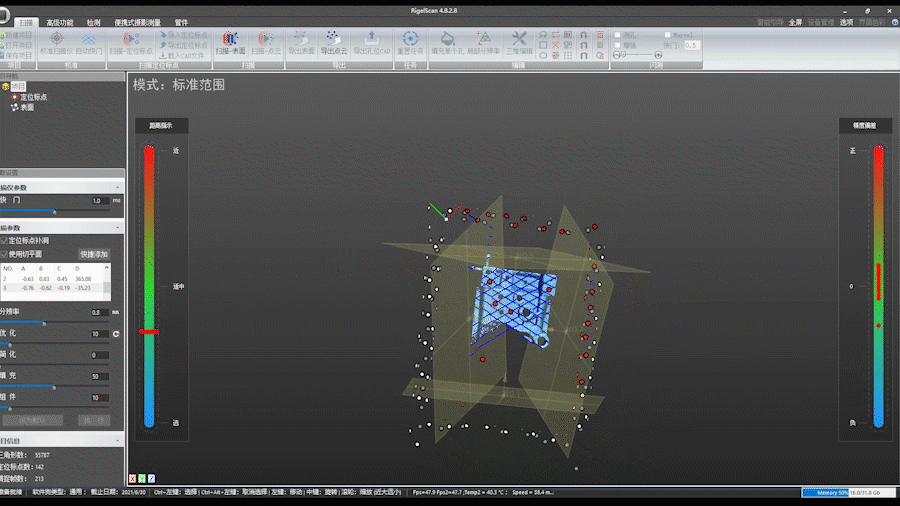Click the 打开项目 open project button
900x506 pixels.
(x=16, y=45)
